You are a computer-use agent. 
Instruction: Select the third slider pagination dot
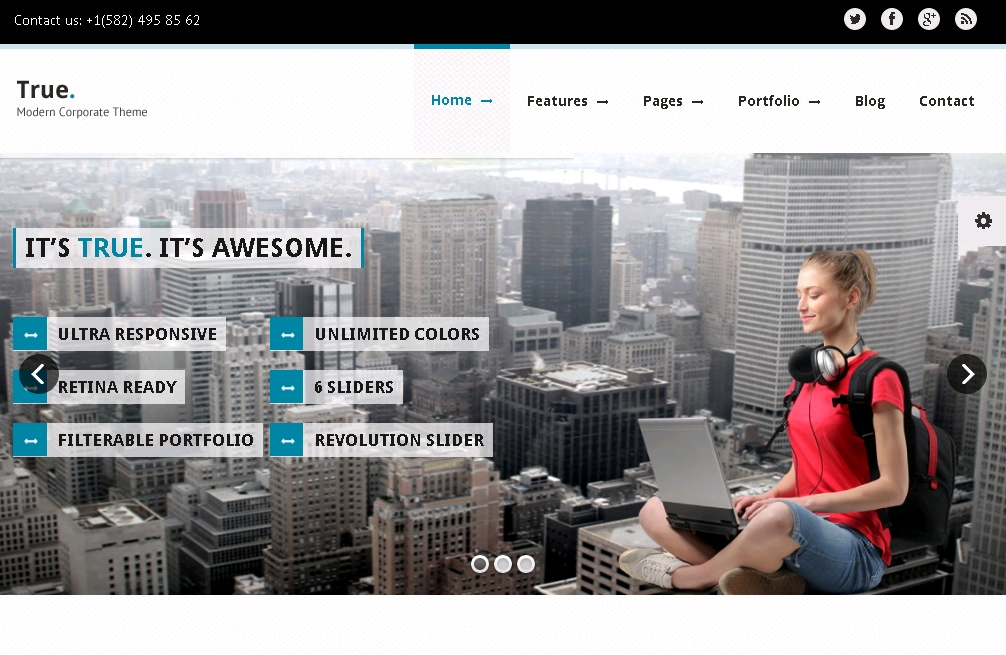(x=526, y=564)
